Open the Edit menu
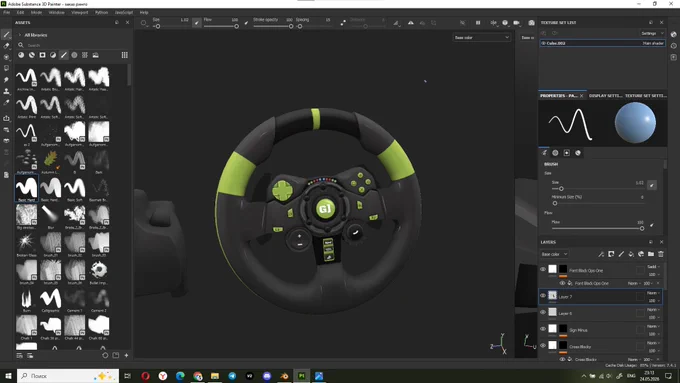The height and width of the screenshot is (383, 680). (20, 13)
